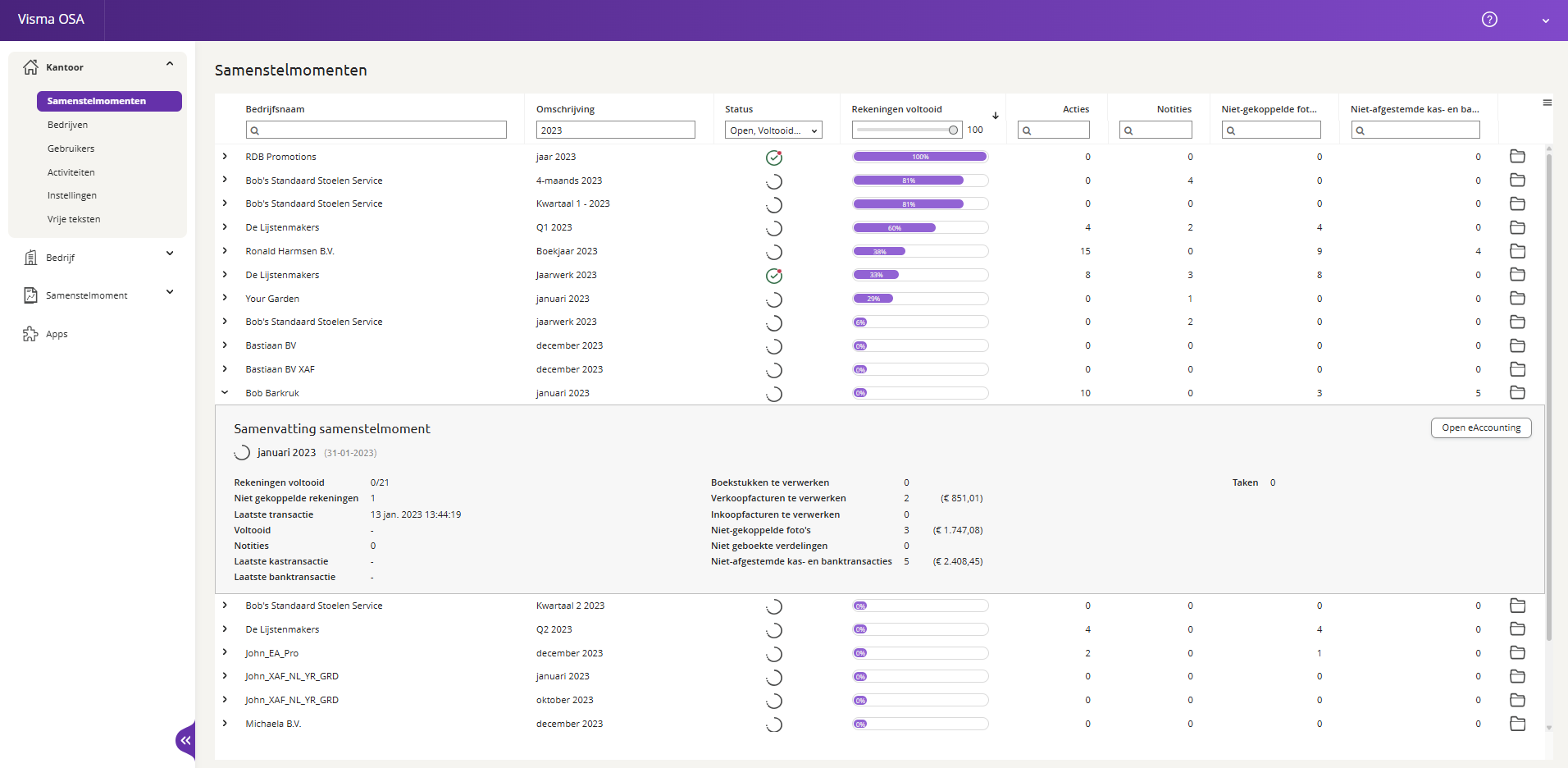This screenshot has width=1568, height=768.
Task: Open folder icon for Kwartaal 1 - 2023 row
Action: [x=1517, y=203]
